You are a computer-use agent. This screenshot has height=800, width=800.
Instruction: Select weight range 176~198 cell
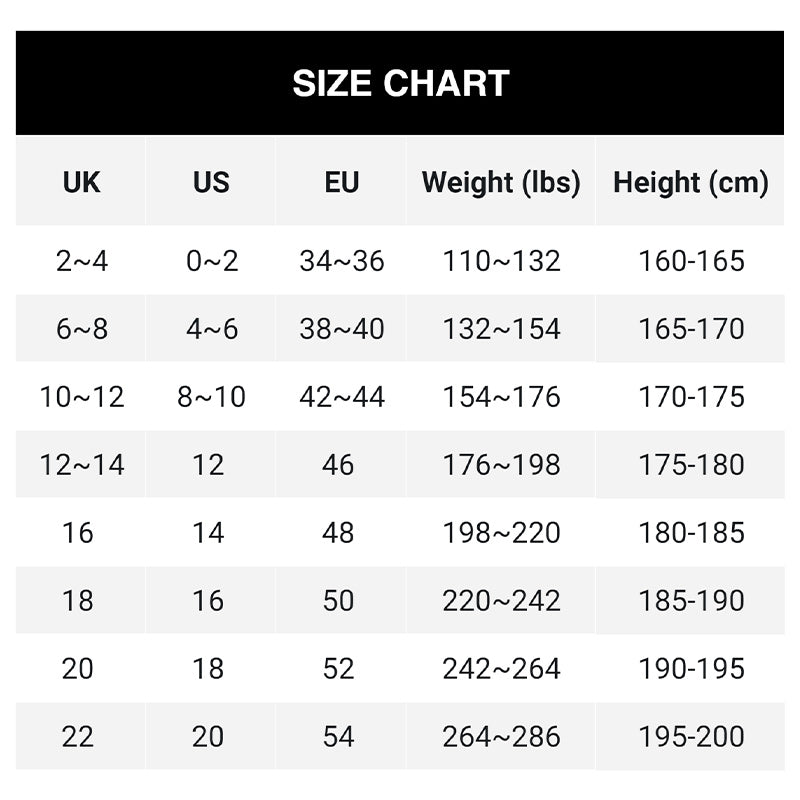click(501, 465)
